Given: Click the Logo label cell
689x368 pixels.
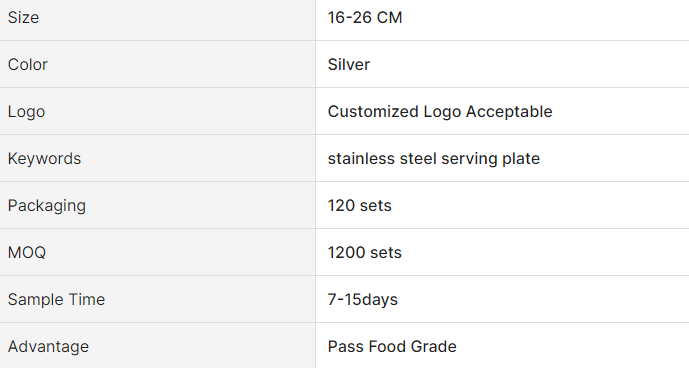Looking at the screenshot, I should (157, 111).
